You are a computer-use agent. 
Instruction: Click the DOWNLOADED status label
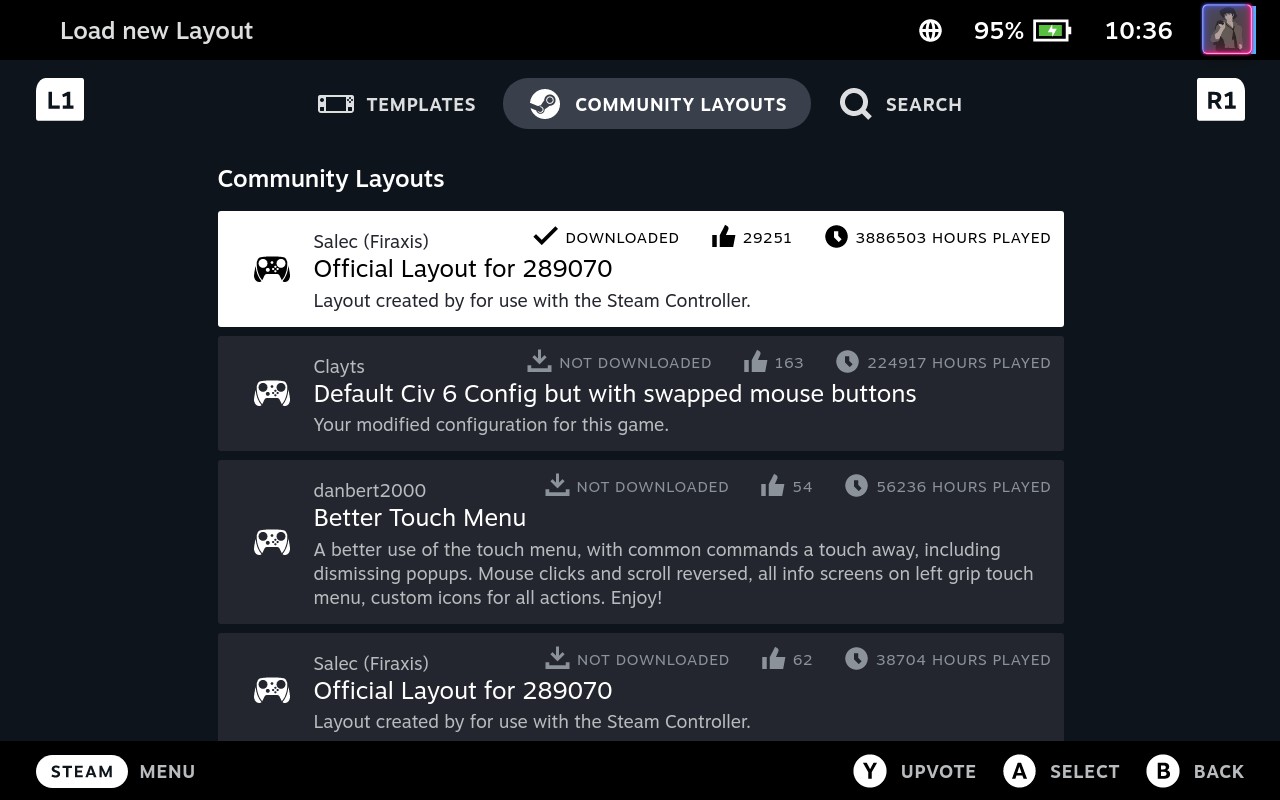coord(622,238)
